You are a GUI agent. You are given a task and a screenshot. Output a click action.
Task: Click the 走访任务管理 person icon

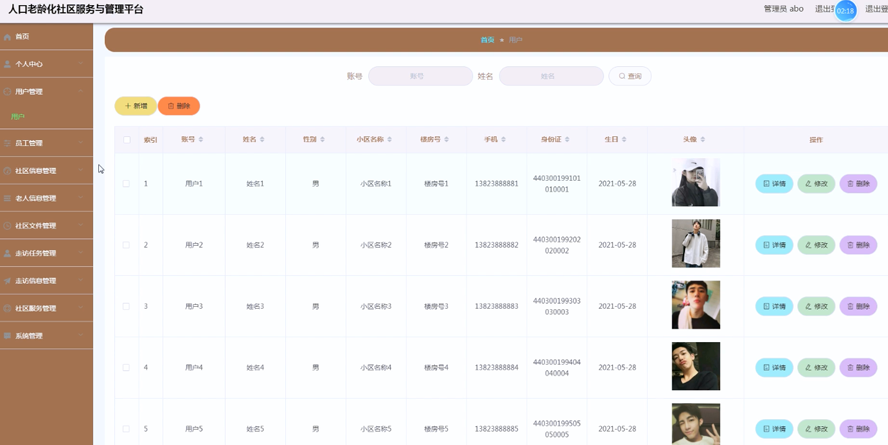(x=7, y=254)
